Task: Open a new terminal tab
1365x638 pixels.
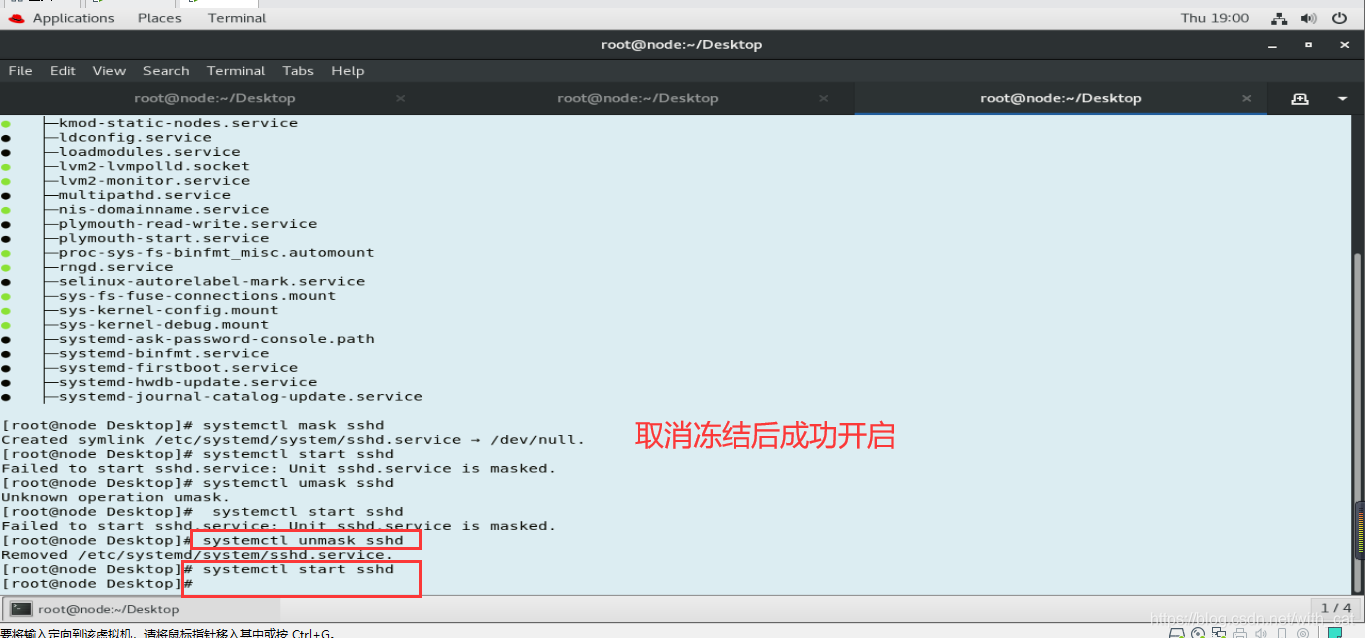Action: point(1300,99)
